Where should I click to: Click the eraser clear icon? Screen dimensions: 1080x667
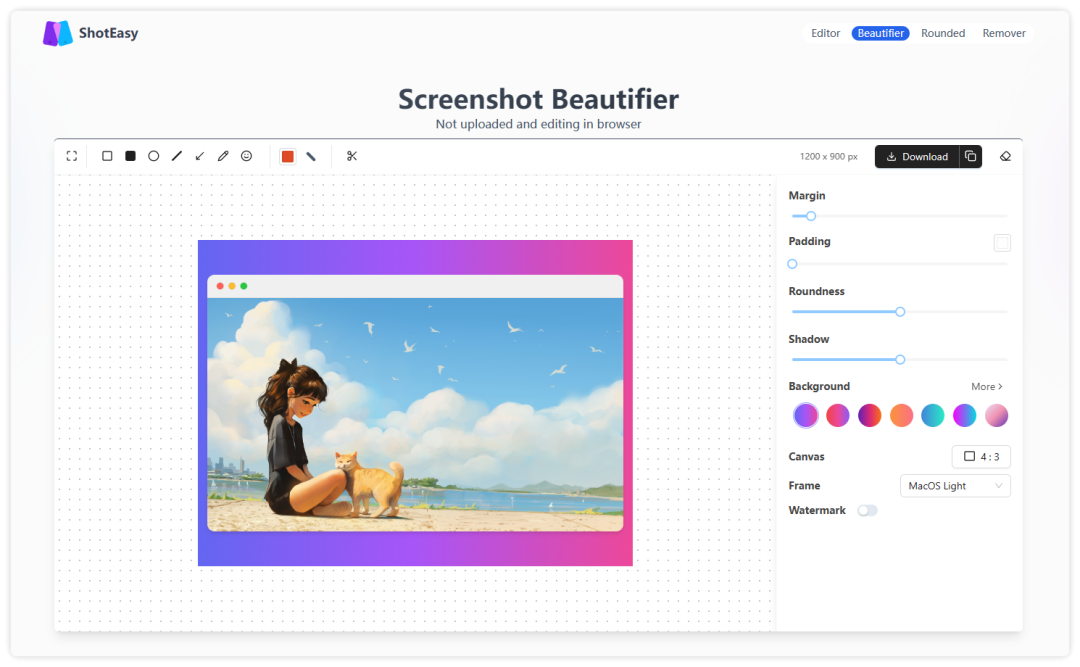(x=1006, y=156)
